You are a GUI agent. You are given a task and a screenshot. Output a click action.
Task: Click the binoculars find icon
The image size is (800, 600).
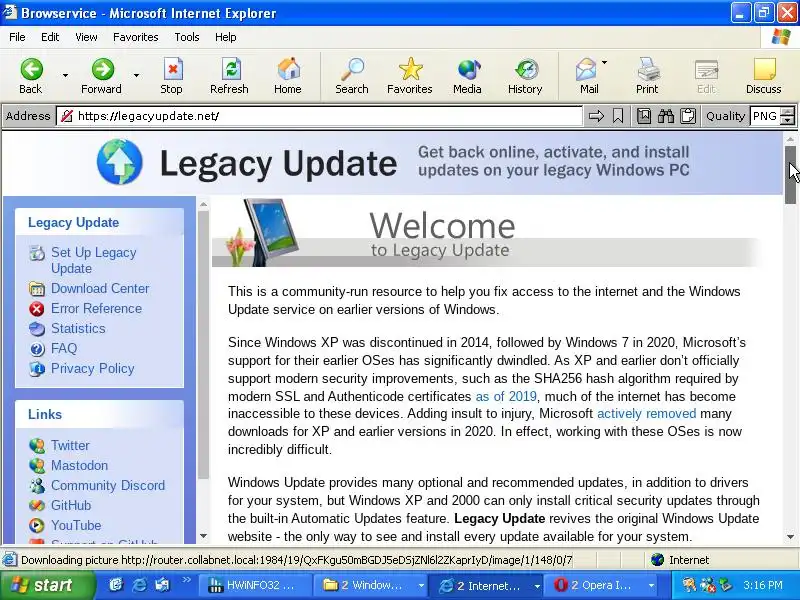point(666,116)
